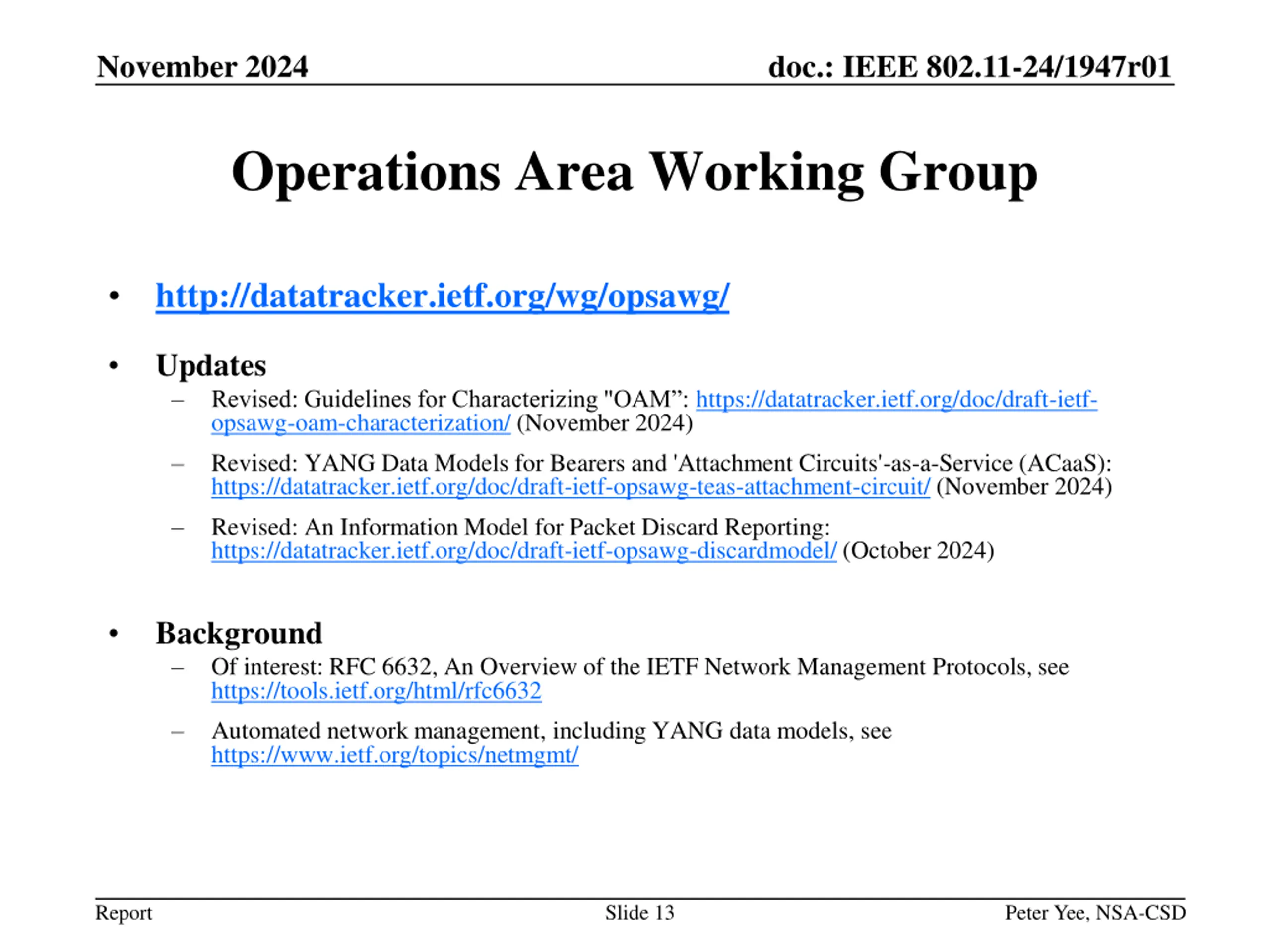
Task: Follow the tools.ietf.org rfc6632 link
Action: coord(376,691)
